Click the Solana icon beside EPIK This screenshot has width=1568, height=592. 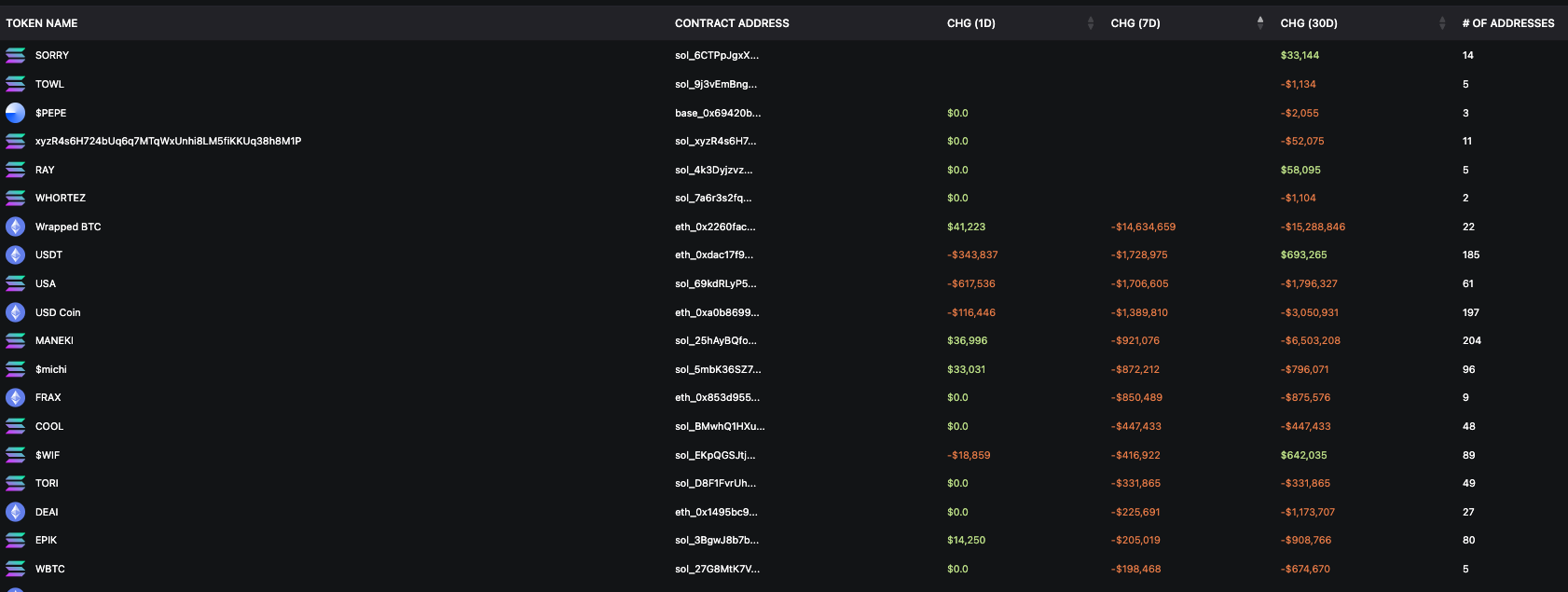click(16, 541)
